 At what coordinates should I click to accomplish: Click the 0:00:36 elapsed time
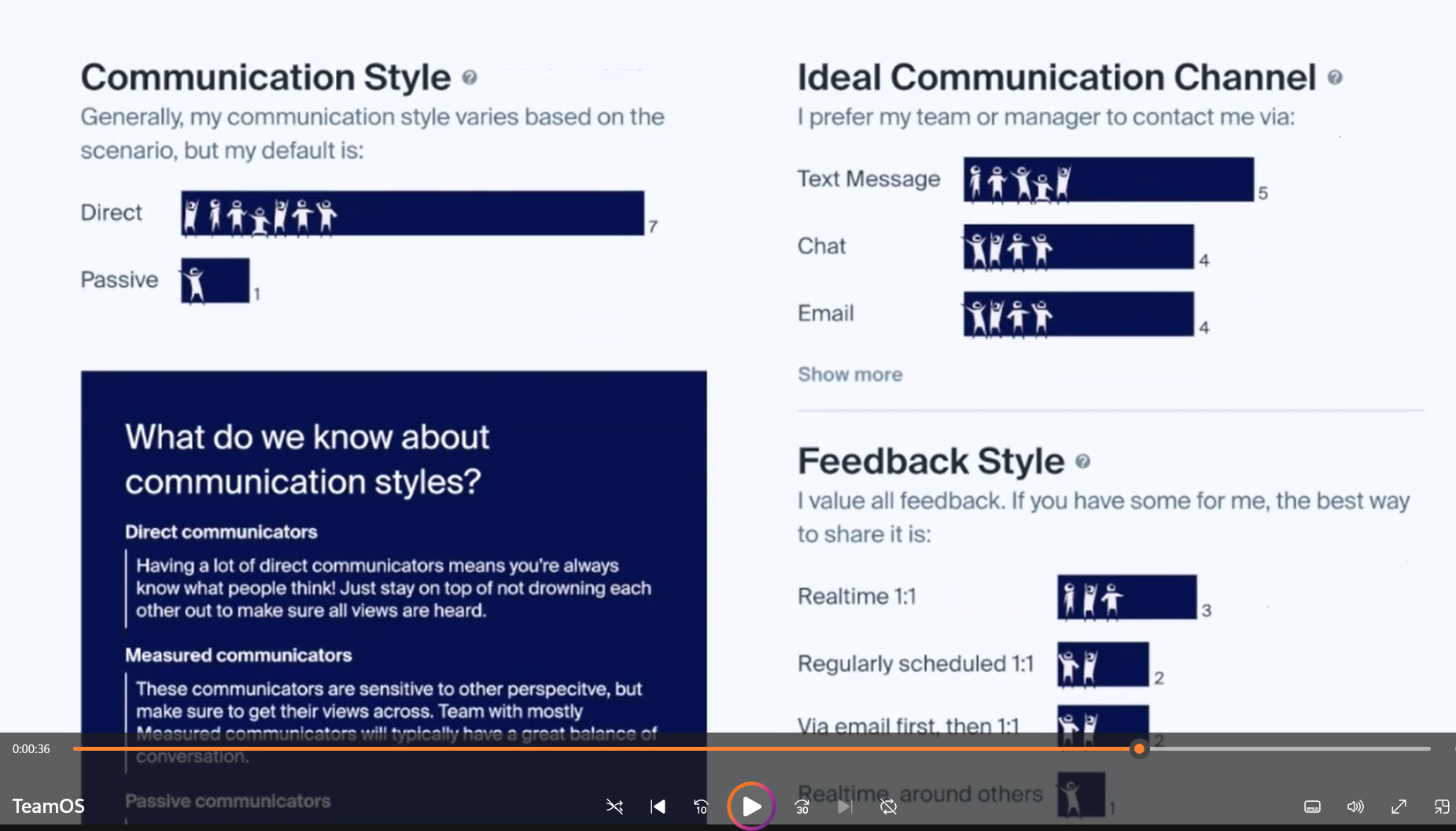tap(31, 749)
